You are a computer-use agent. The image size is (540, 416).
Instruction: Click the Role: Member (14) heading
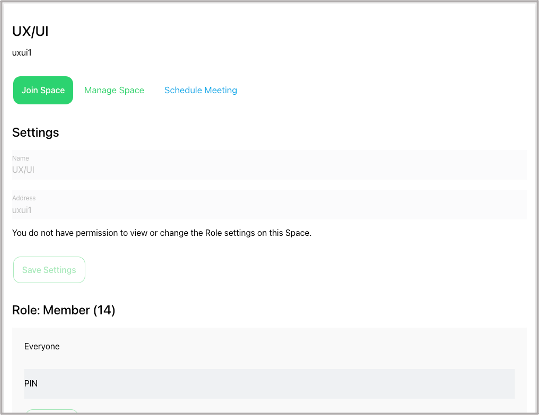click(x=64, y=310)
